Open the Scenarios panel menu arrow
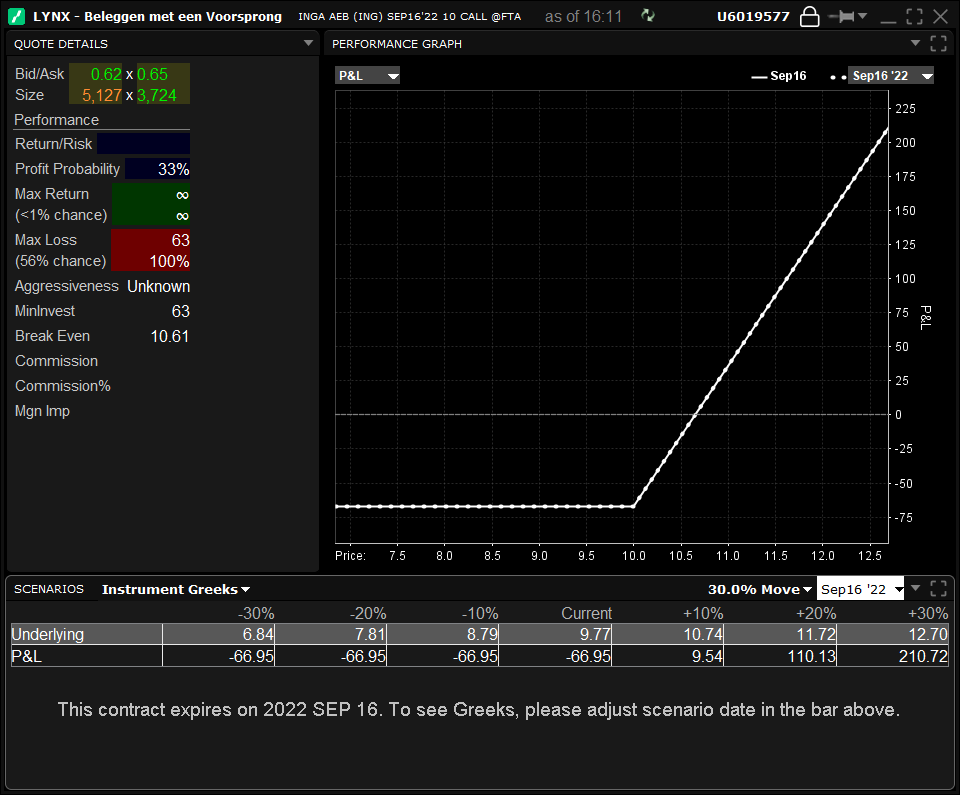The height and width of the screenshot is (795, 960). 915,588
